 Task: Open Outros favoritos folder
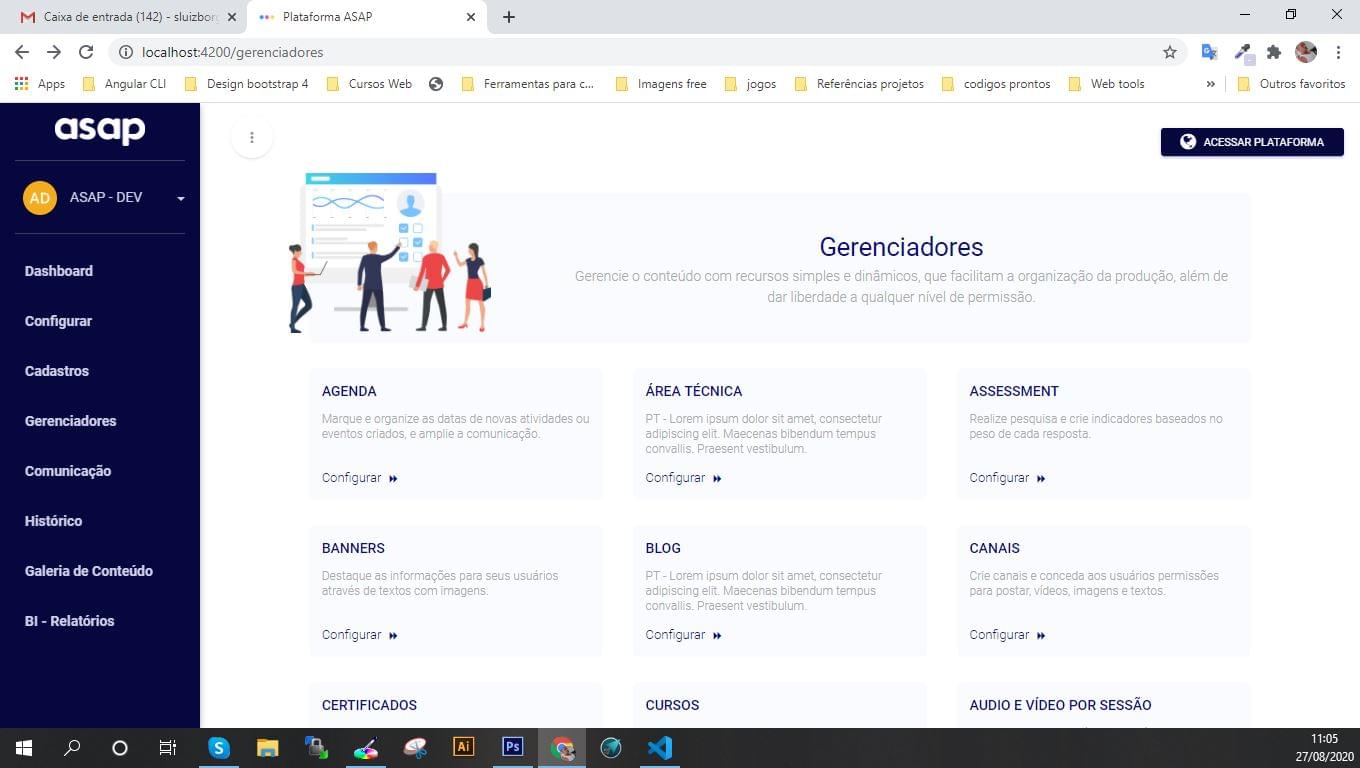click(1291, 84)
